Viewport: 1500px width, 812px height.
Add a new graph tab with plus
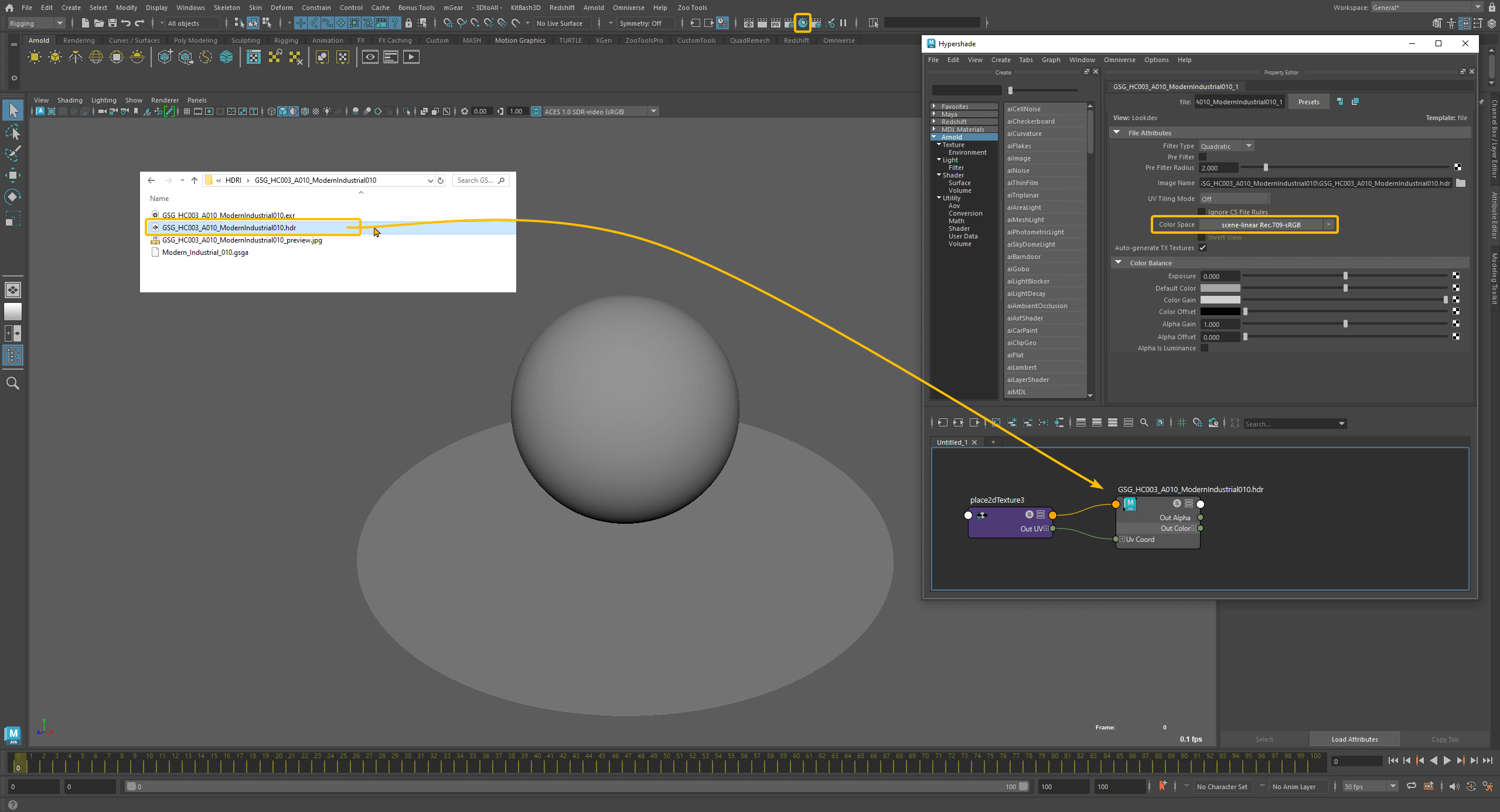click(x=993, y=442)
